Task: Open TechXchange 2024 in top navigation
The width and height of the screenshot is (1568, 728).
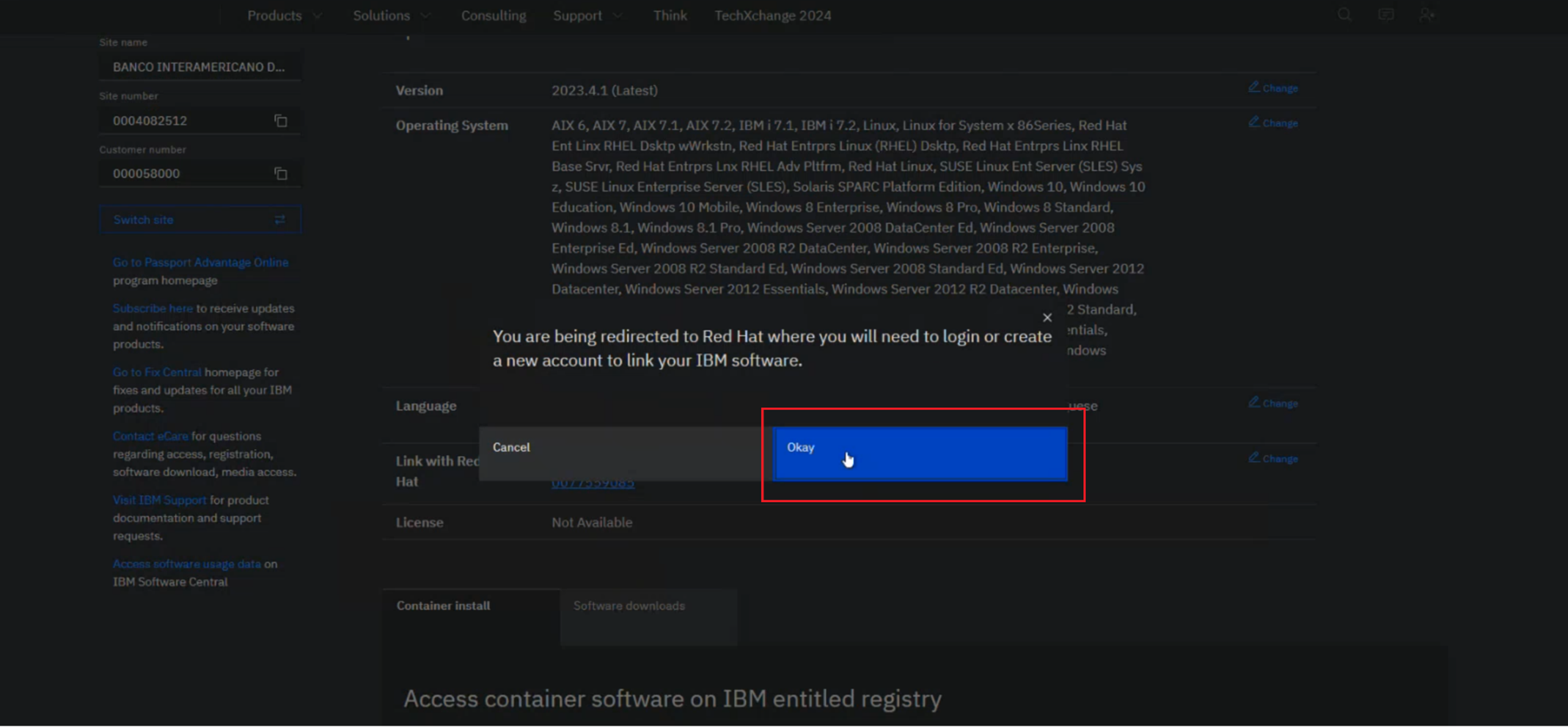Action: tap(773, 15)
